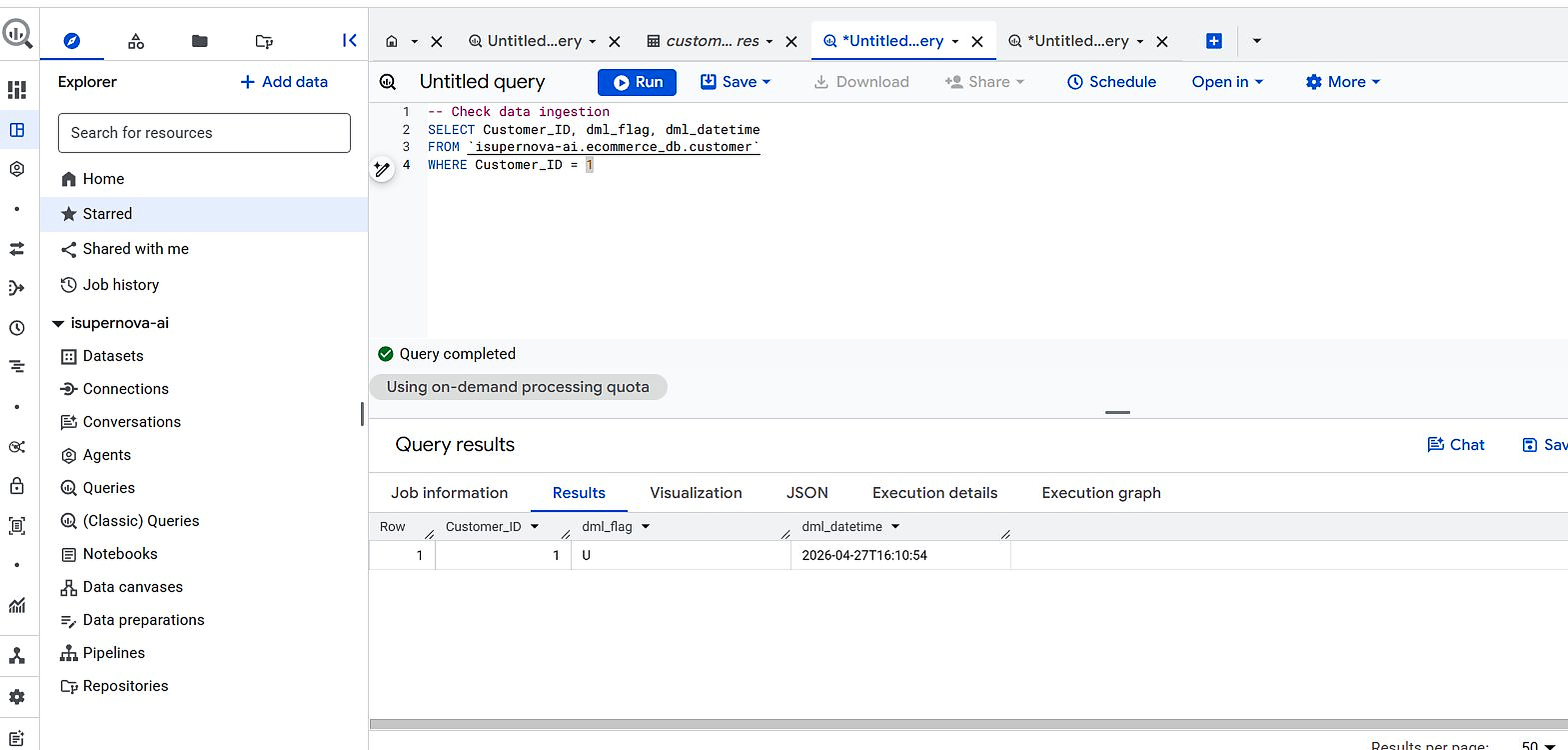The width and height of the screenshot is (1568, 750).
Task: Click the Using on-demand processing quota chip
Action: (518, 387)
